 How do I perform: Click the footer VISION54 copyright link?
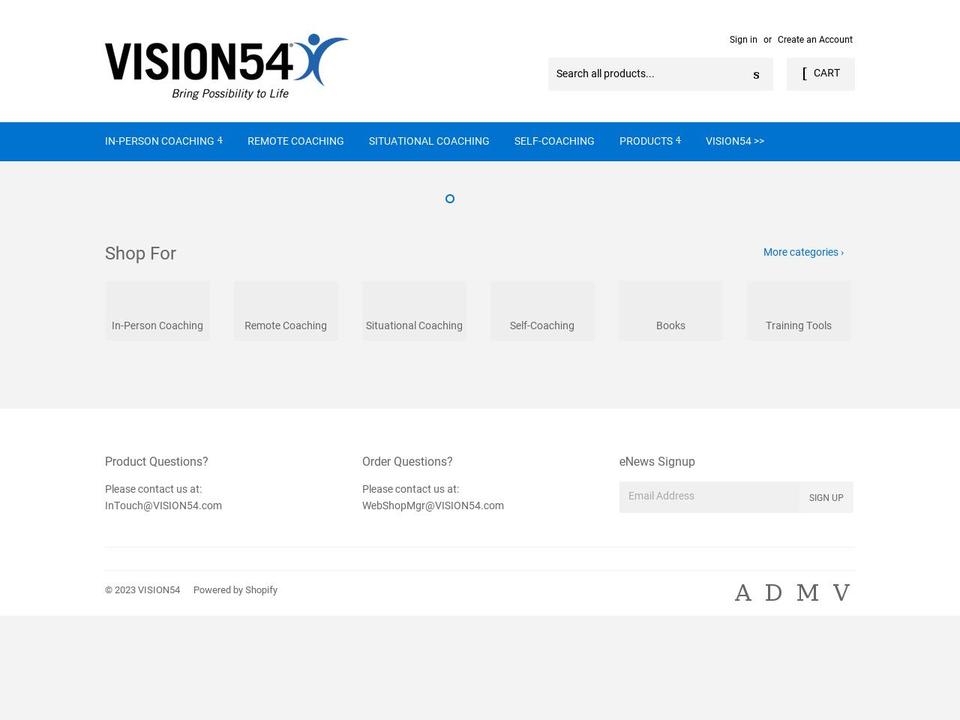(x=159, y=590)
